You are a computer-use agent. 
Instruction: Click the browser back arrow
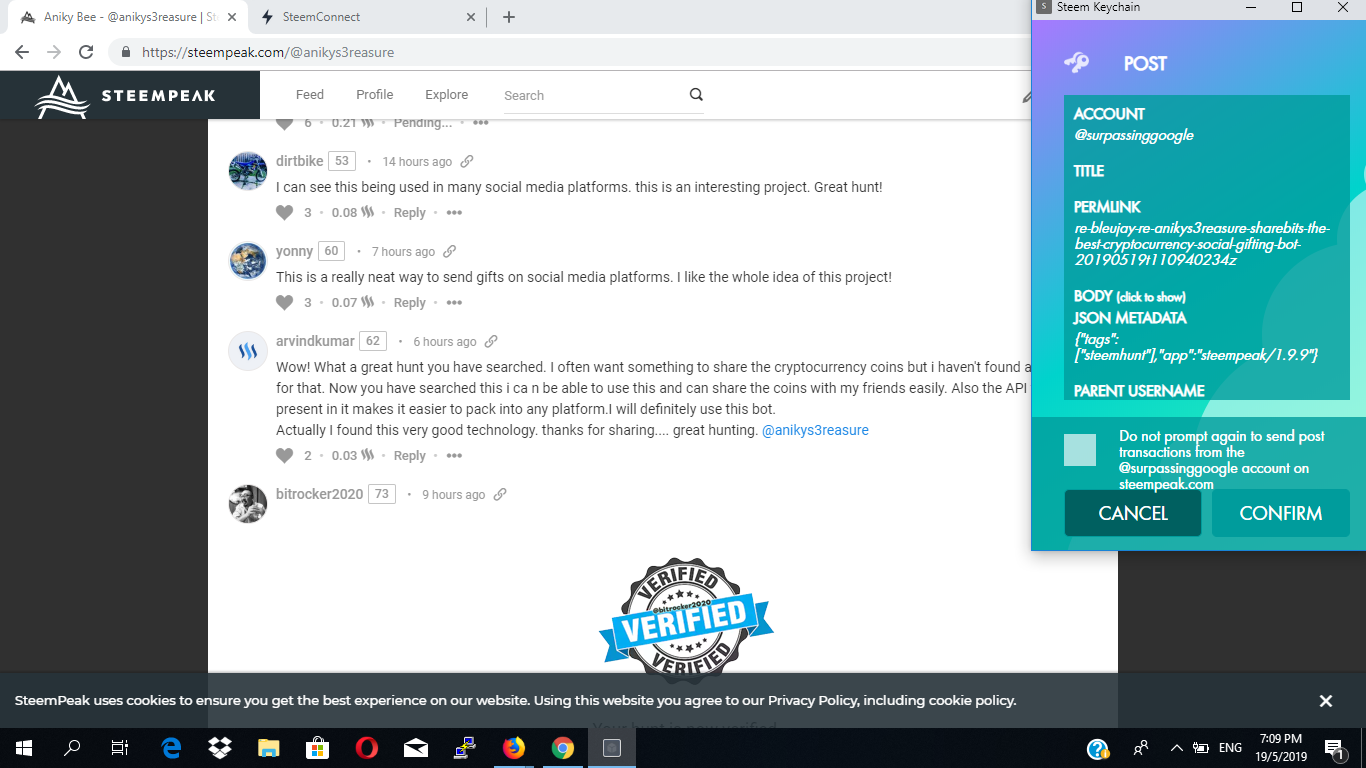point(22,52)
